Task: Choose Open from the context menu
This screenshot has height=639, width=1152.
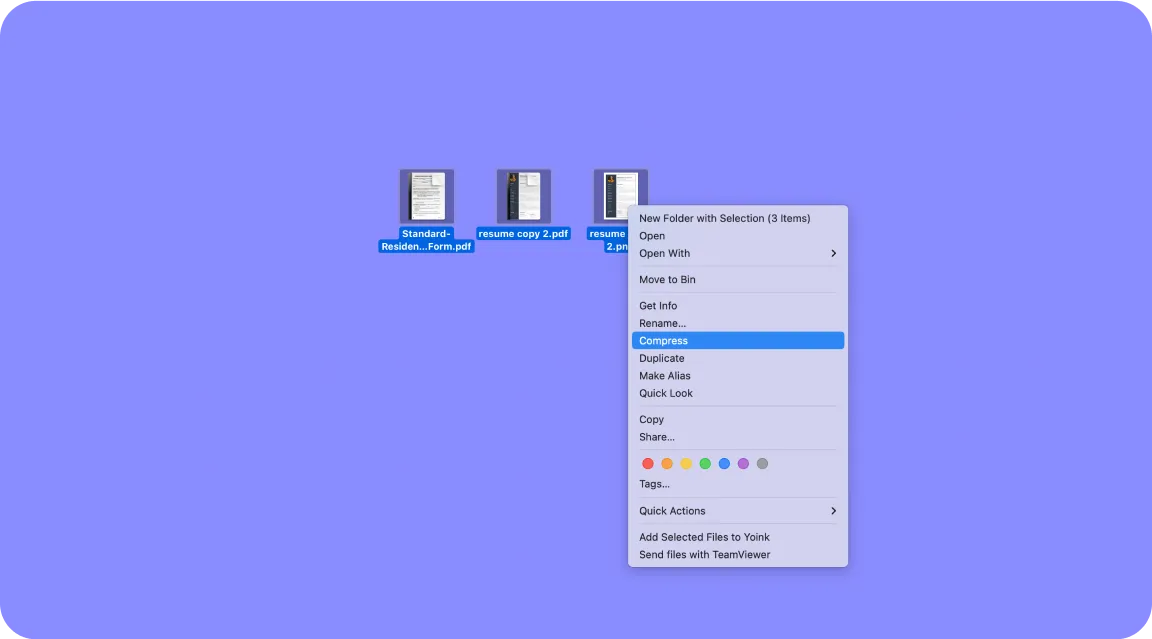Action: tap(738, 236)
